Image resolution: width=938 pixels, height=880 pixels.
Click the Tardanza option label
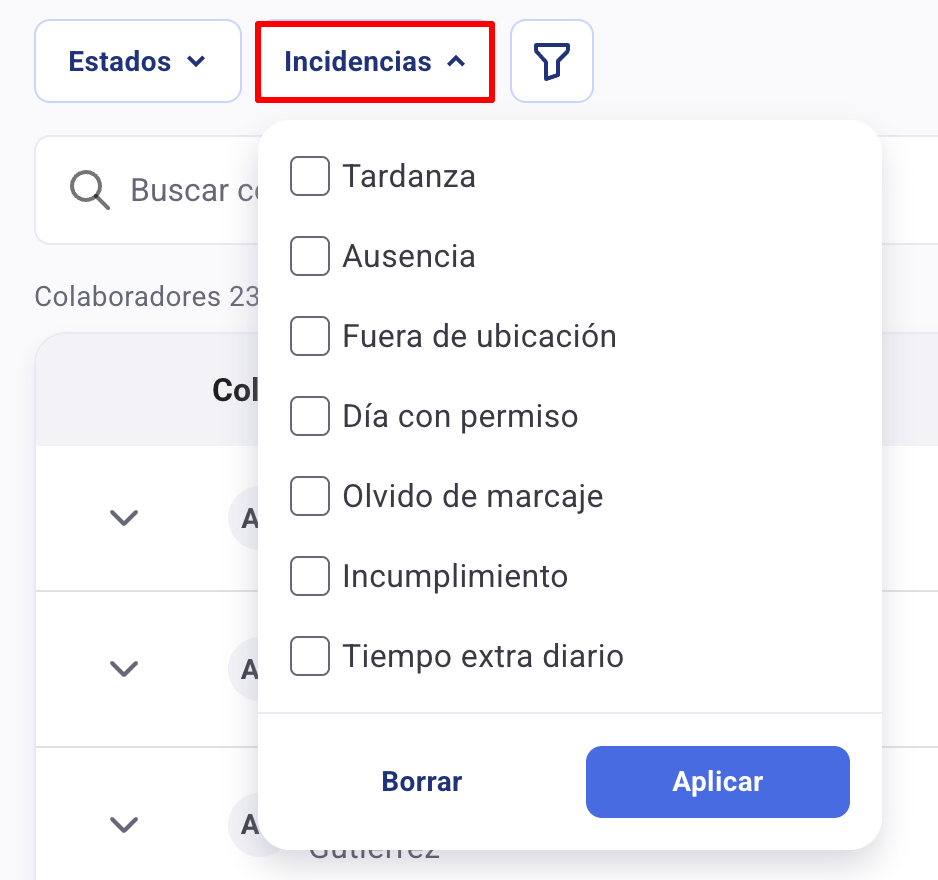pyautogui.click(x=409, y=177)
